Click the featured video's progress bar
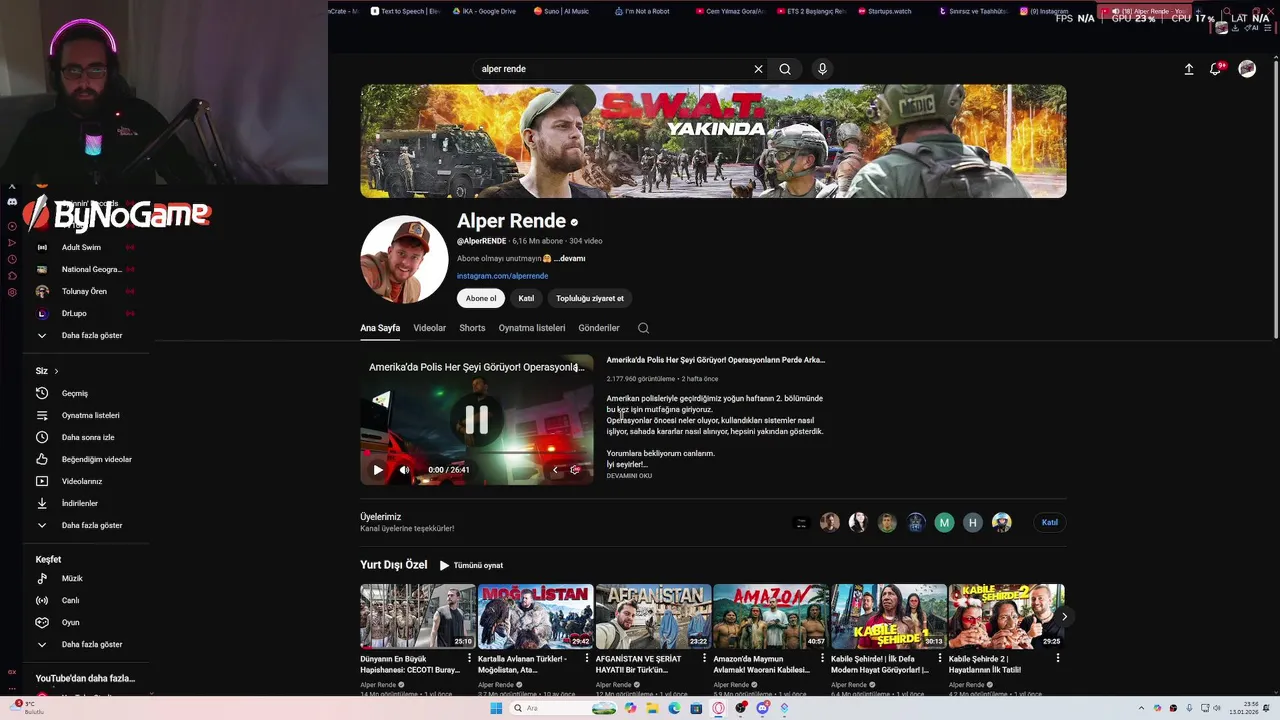This screenshot has height=720, width=1280. 476,455
